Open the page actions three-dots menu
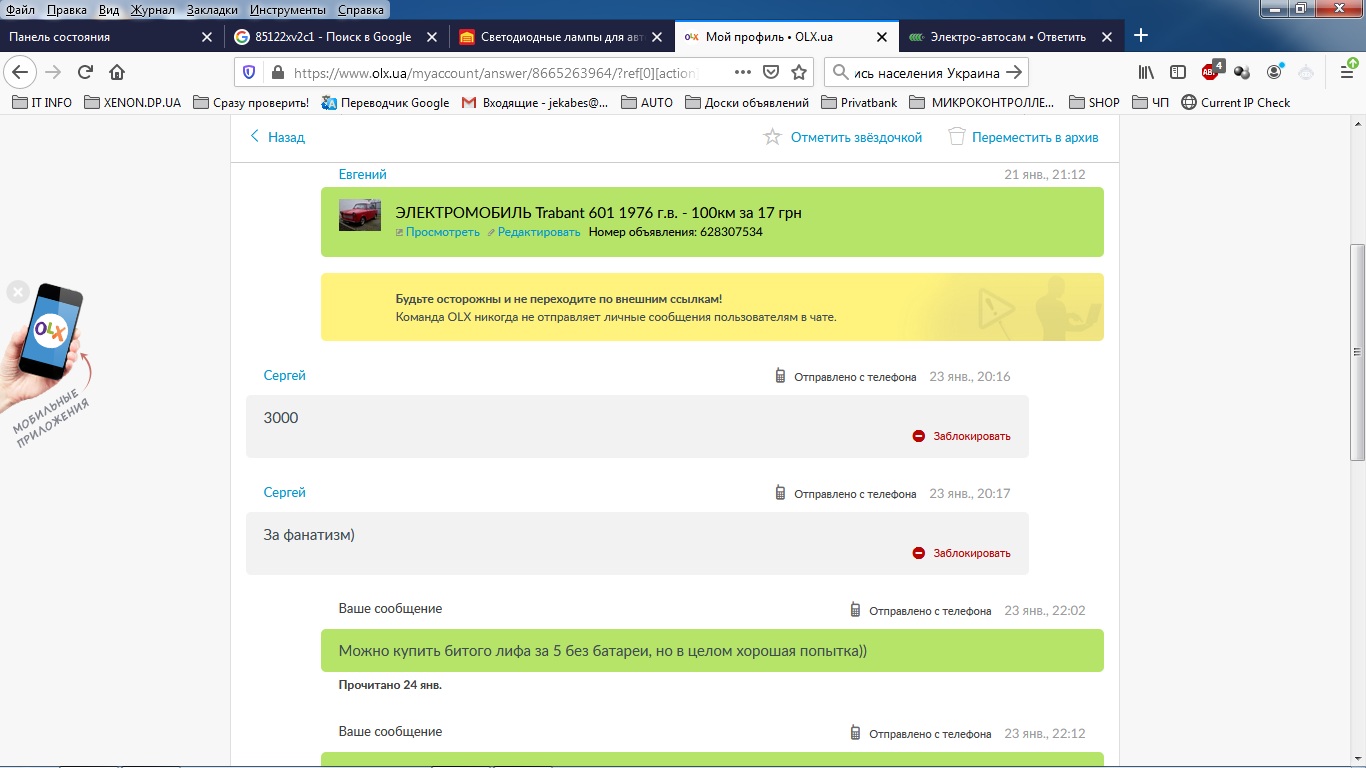The width and height of the screenshot is (1366, 768). [x=742, y=72]
